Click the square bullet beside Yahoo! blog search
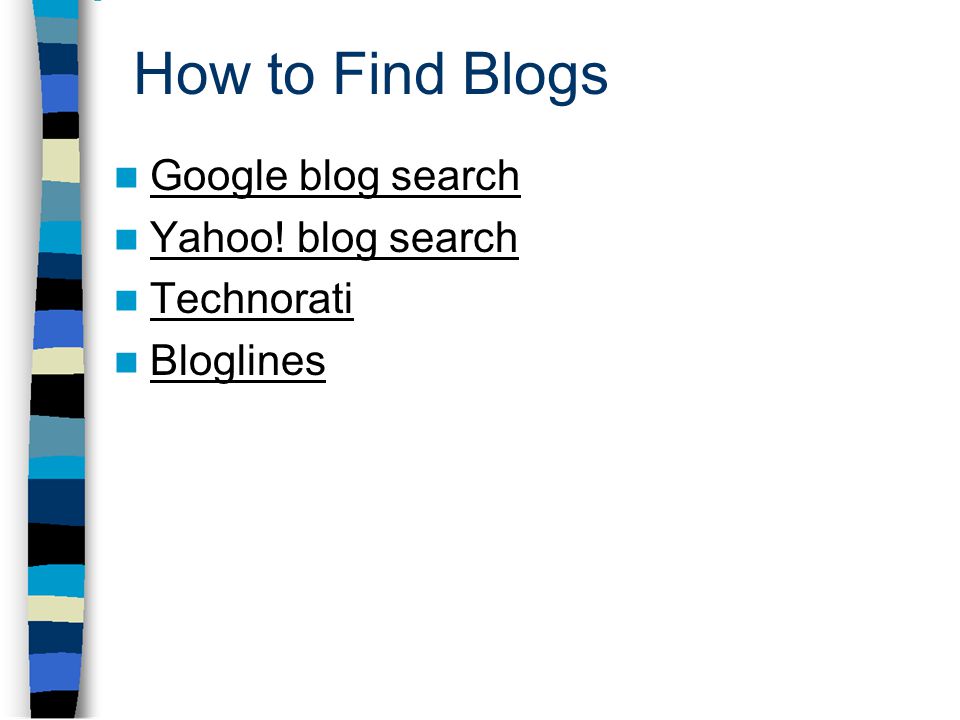Viewport: 960px width, 720px height. [x=126, y=239]
